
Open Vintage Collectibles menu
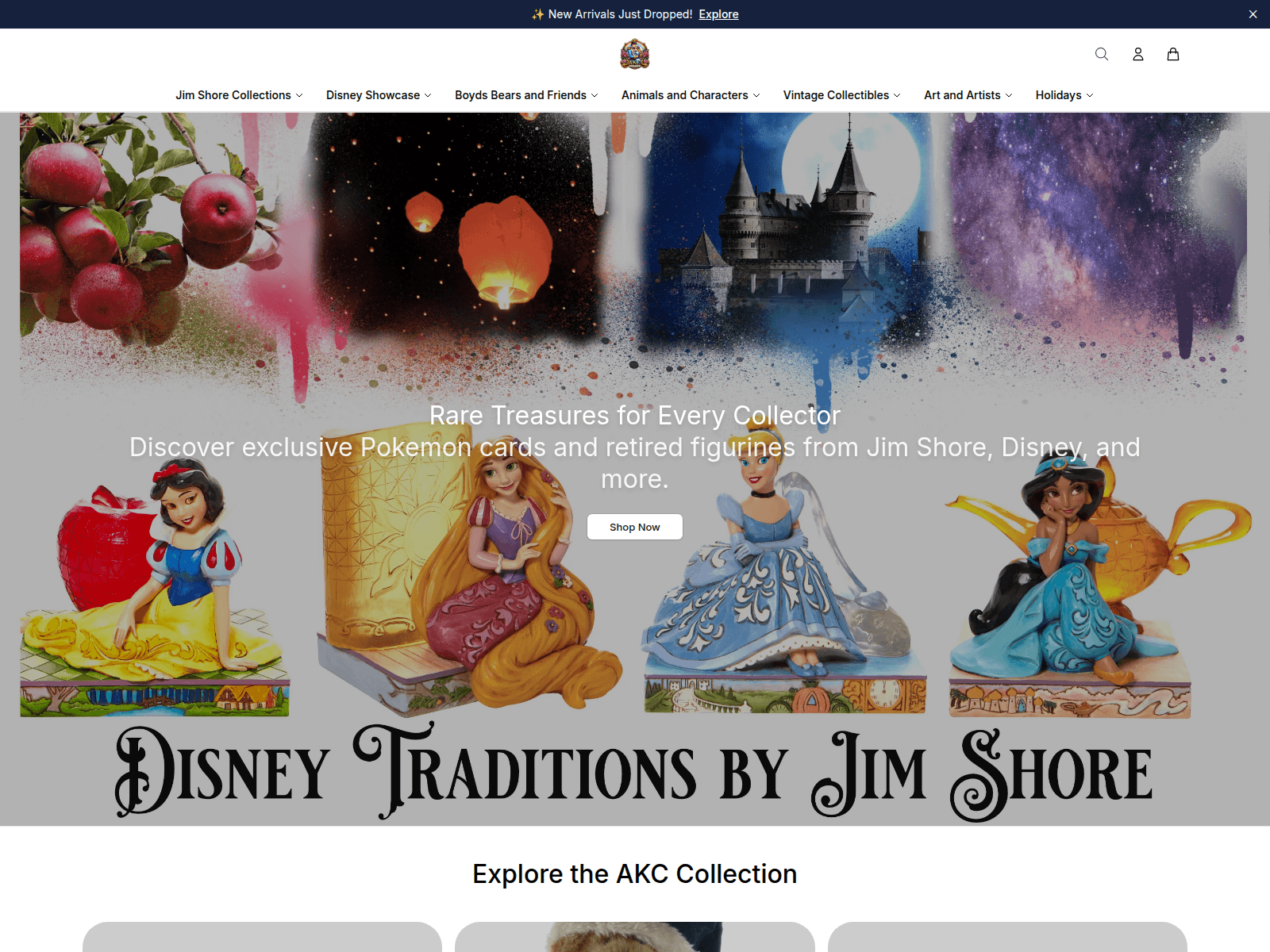click(841, 95)
